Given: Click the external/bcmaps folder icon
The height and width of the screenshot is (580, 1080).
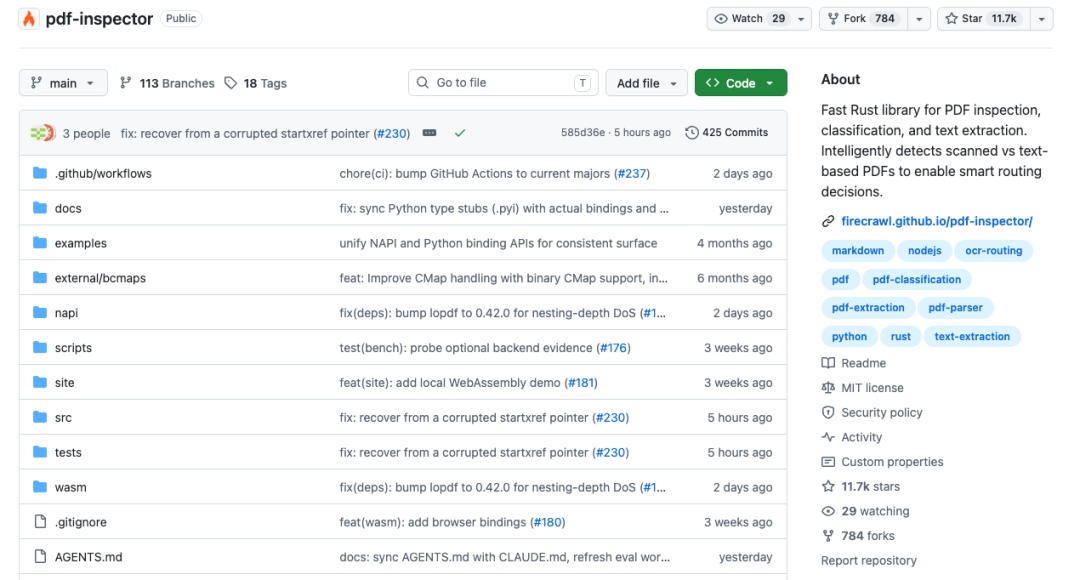Looking at the screenshot, I should tap(40, 278).
